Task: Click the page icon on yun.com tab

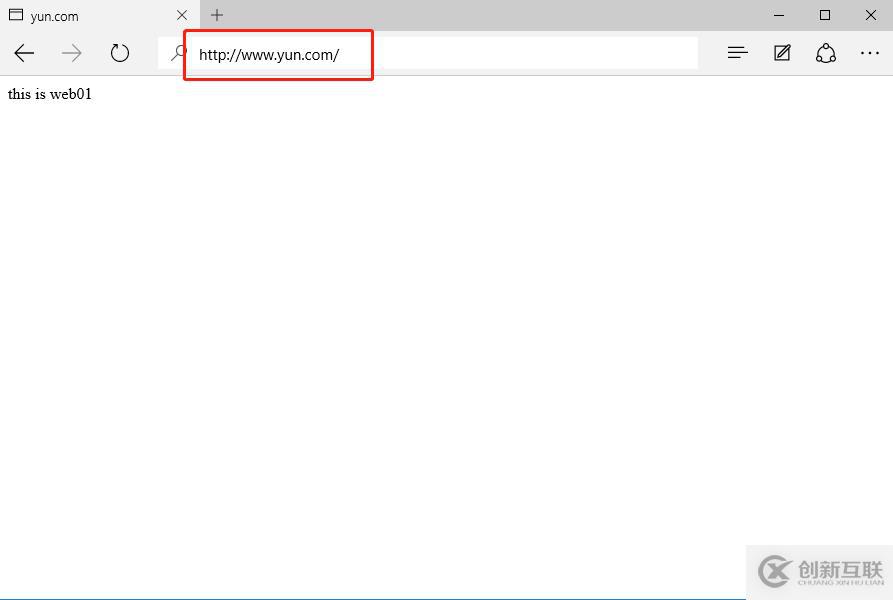Action: [16, 15]
